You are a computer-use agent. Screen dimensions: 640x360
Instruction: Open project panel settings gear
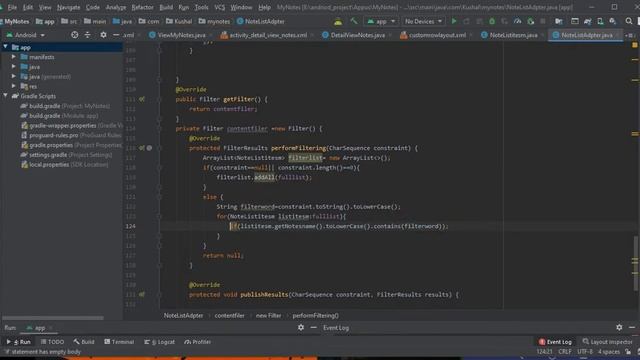(103, 35)
